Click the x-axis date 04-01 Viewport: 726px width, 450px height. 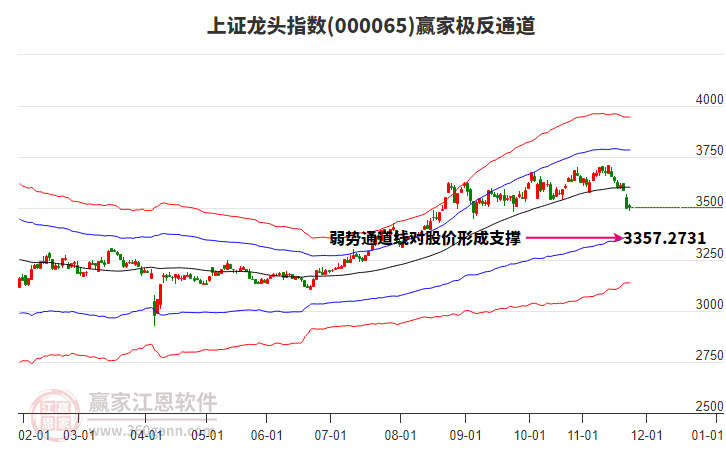click(146, 436)
